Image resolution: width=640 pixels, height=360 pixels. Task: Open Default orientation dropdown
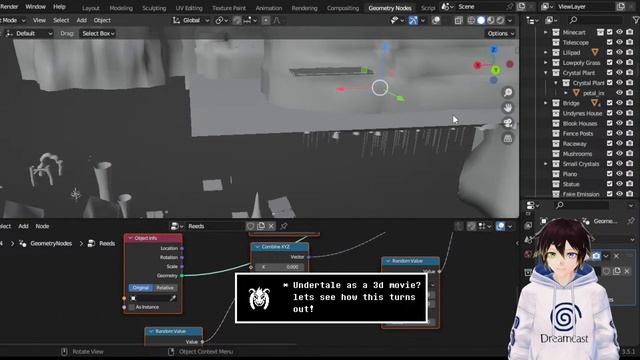29,33
